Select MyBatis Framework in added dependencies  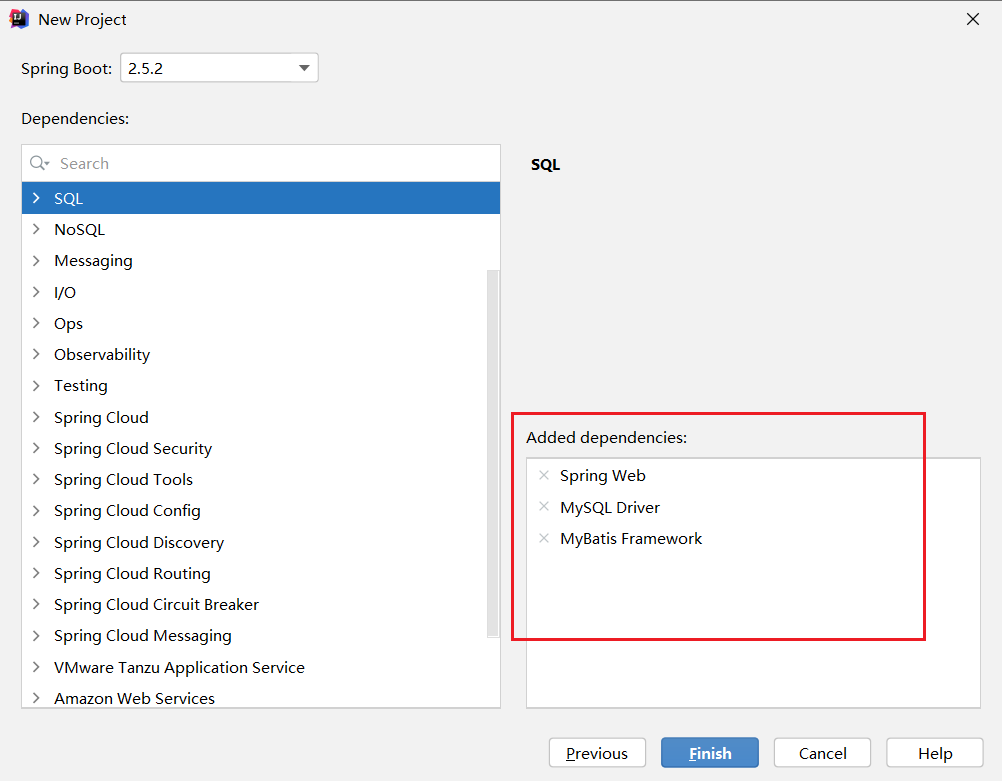click(x=631, y=539)
